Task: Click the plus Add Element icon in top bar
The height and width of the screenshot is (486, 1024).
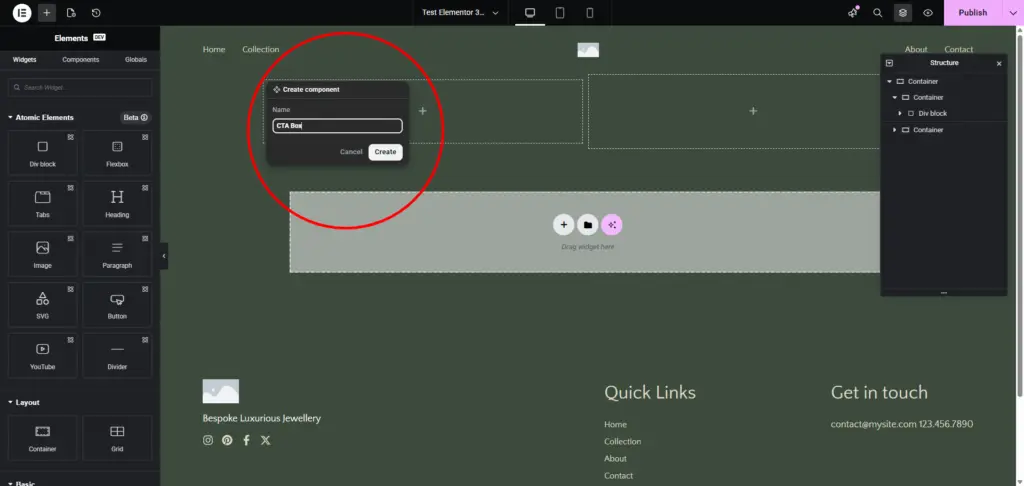Action: coord(46,12)
